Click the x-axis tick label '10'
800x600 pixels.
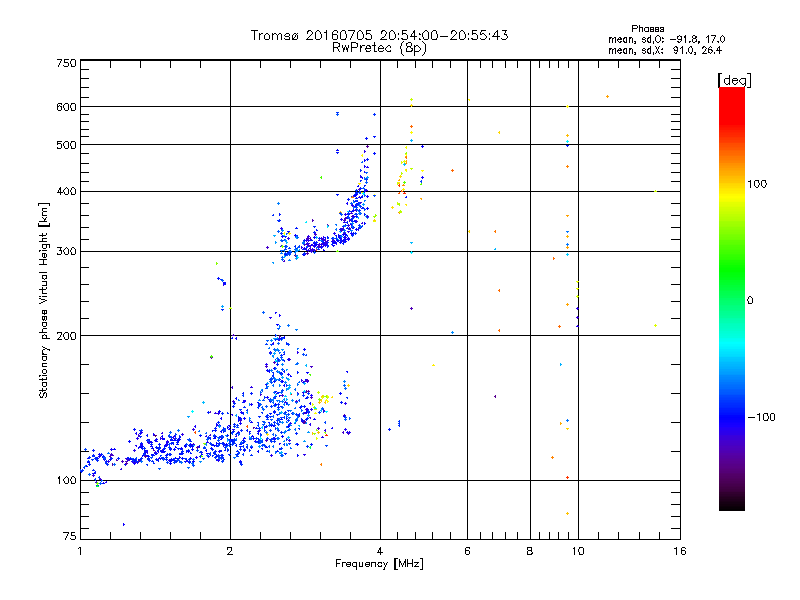pos(578,551)
